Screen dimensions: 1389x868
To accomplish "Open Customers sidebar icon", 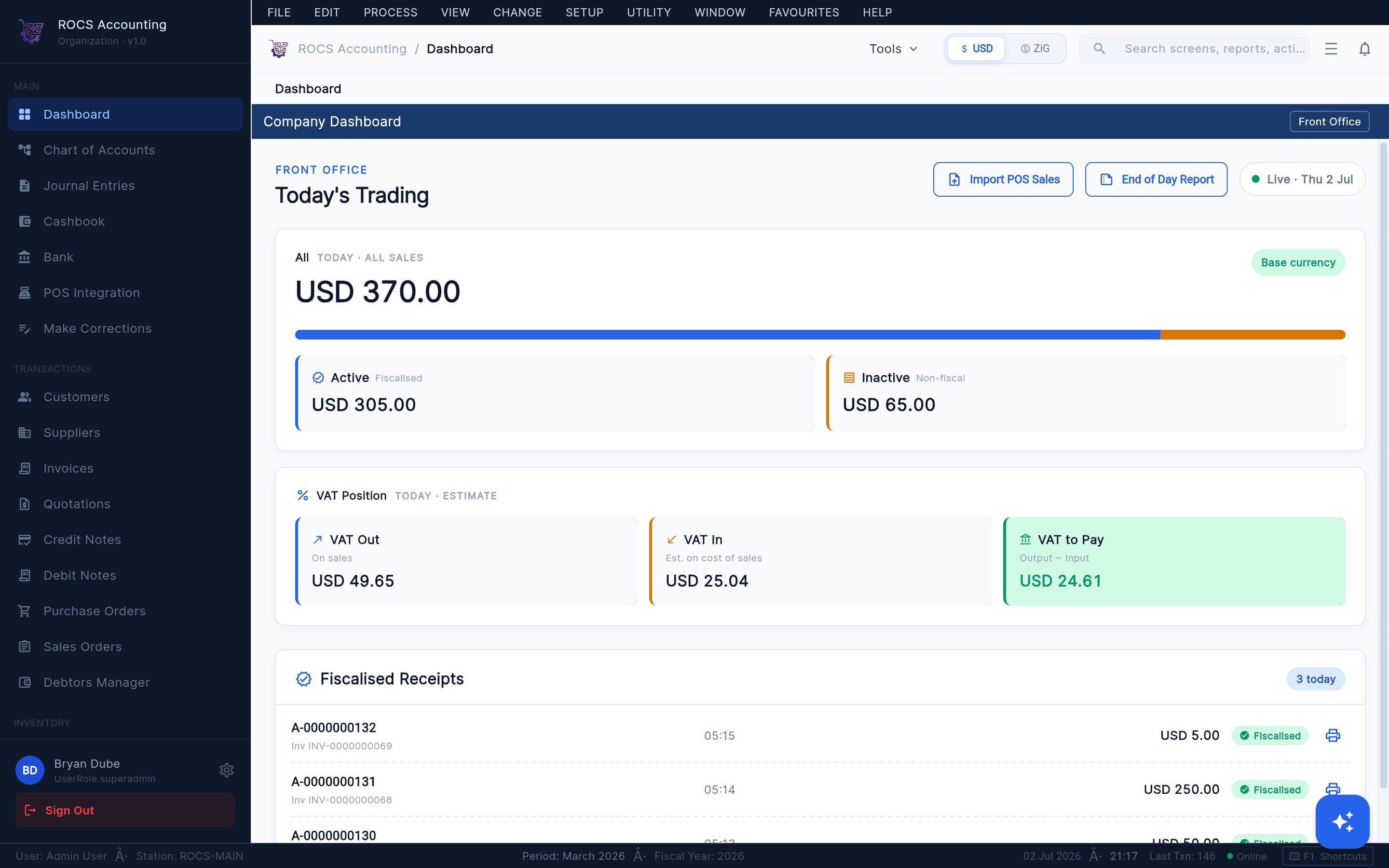I will click(x=25, y=397).
